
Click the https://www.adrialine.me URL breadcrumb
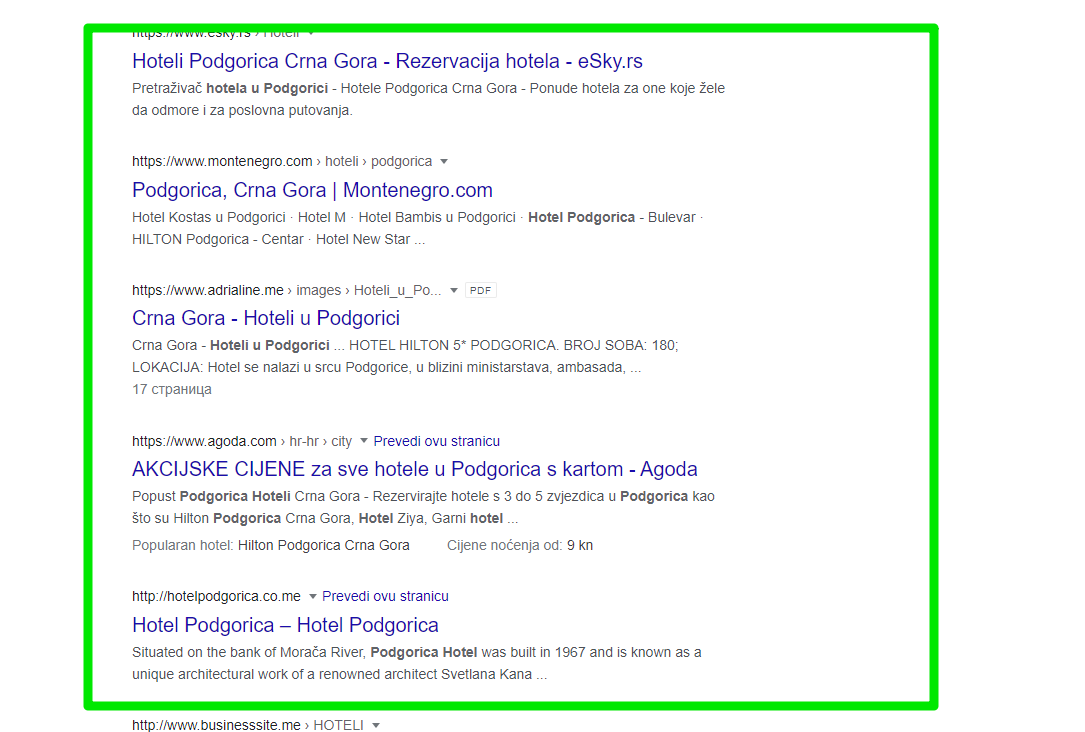286,291
